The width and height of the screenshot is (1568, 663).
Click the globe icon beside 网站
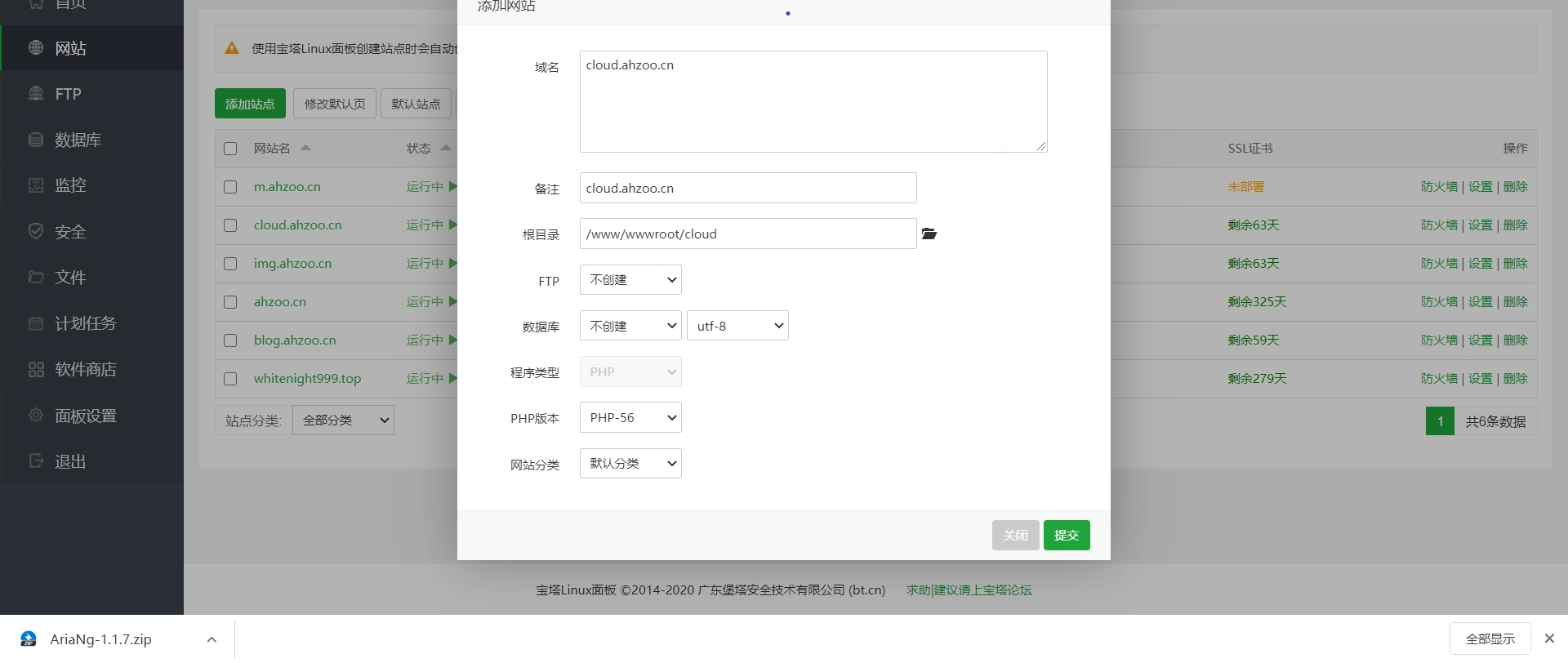[x=36, y=48]
